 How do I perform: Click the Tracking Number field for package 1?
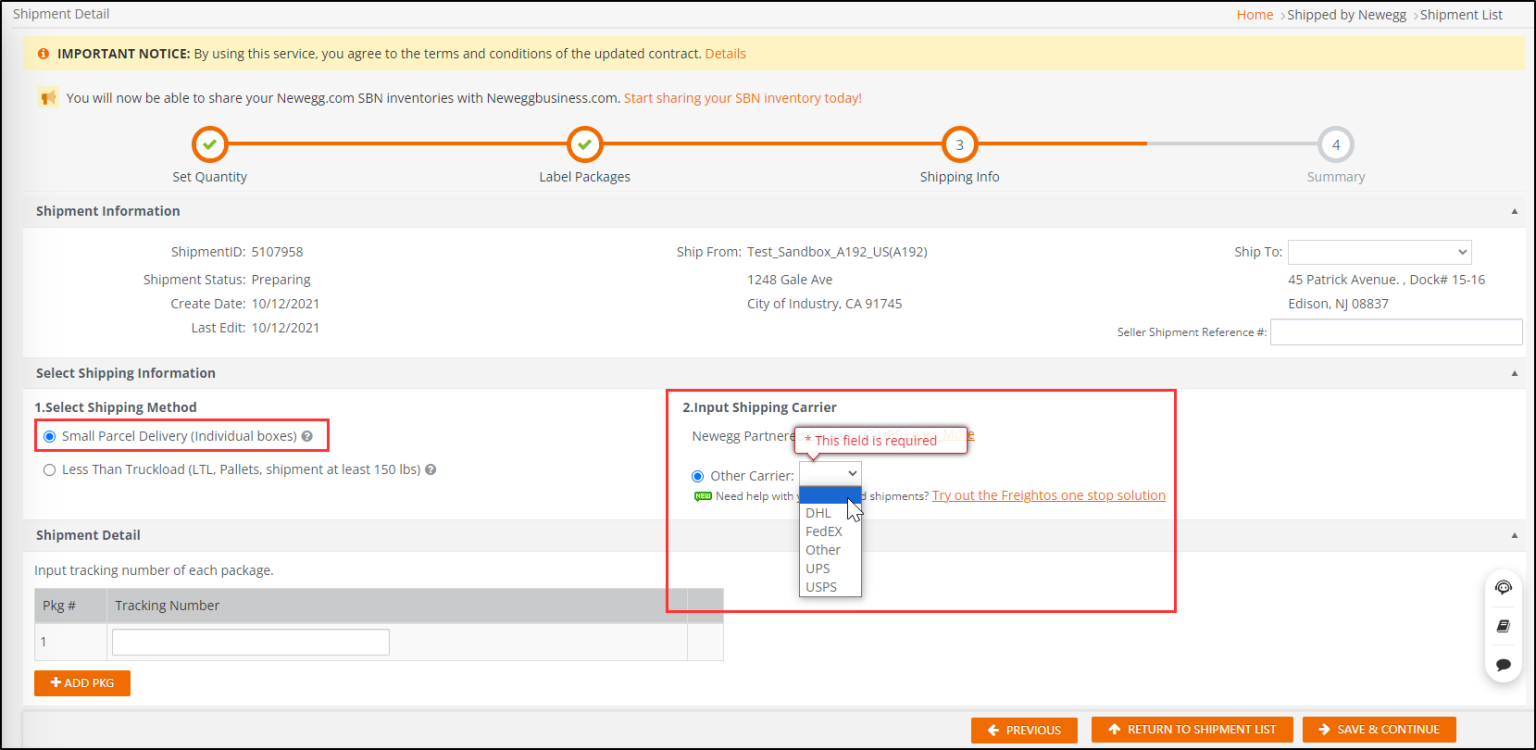250,641
